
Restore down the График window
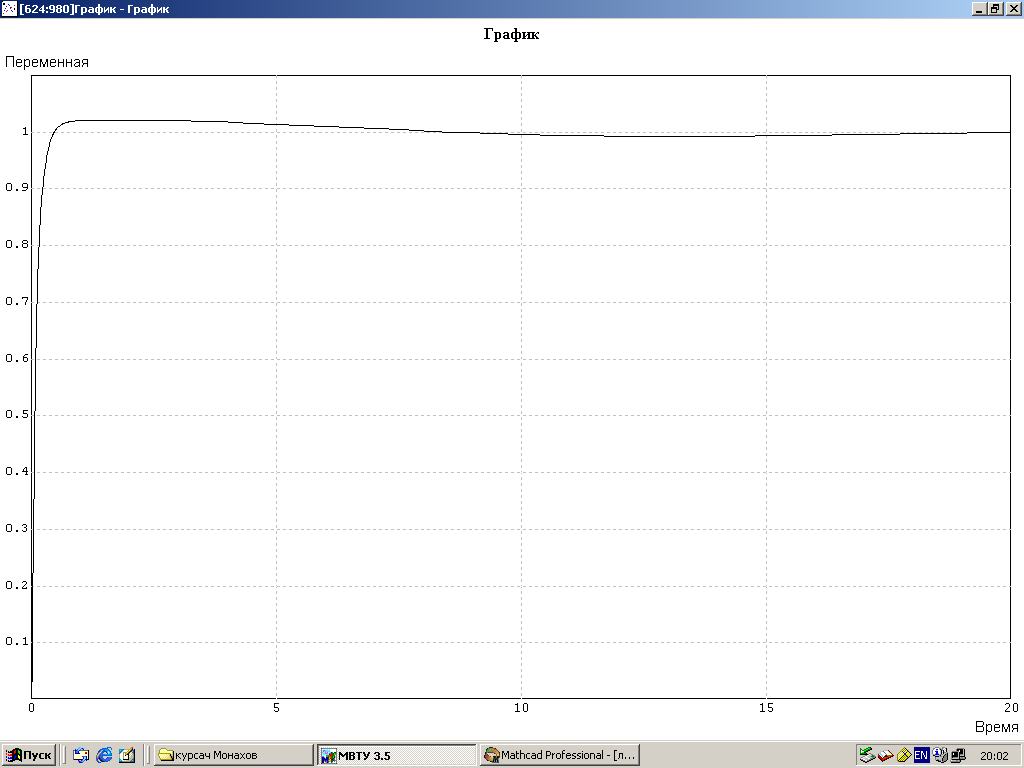coord(994,8)
